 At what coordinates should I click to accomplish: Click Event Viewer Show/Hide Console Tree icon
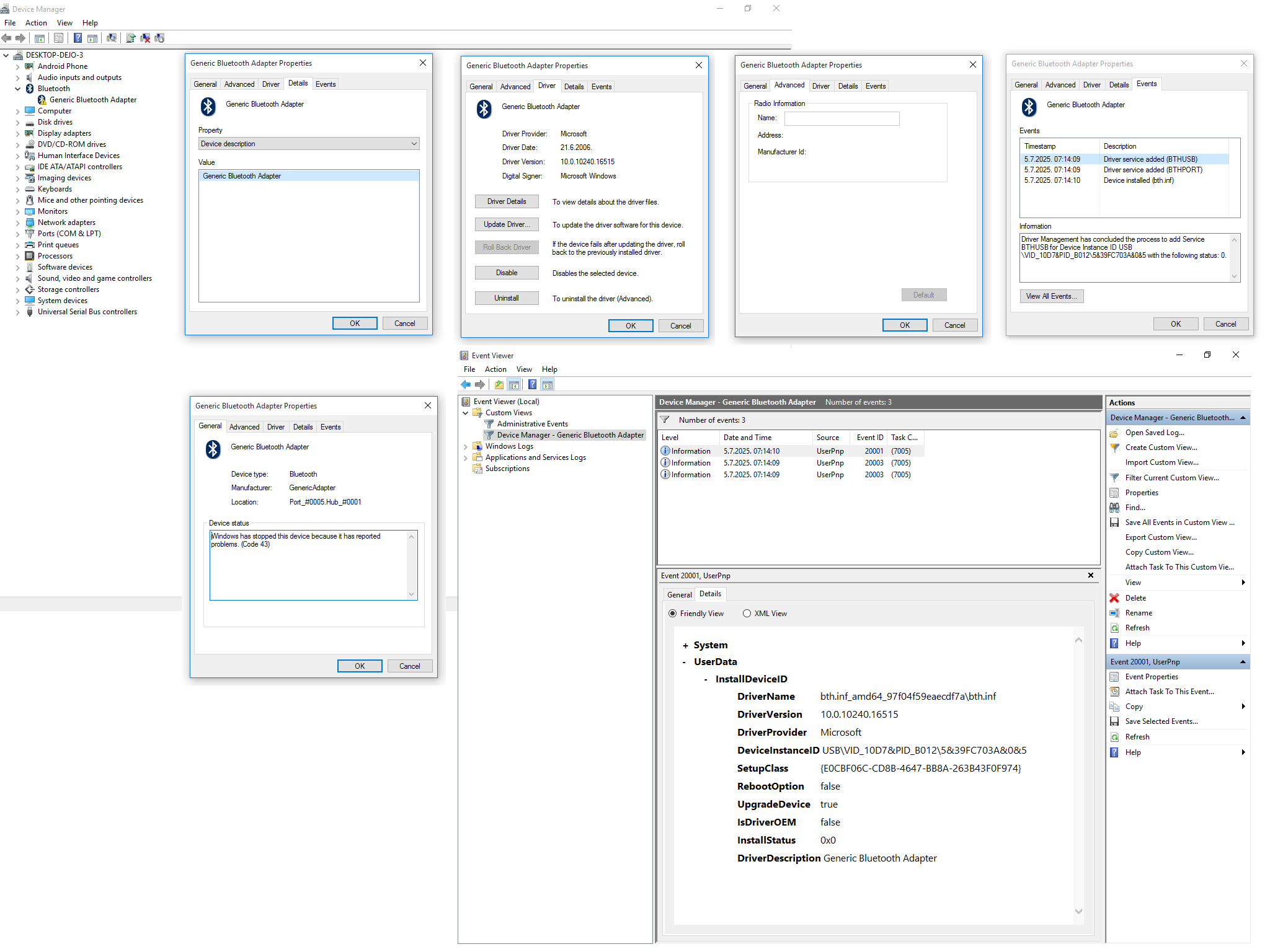[x=514, y=384]
